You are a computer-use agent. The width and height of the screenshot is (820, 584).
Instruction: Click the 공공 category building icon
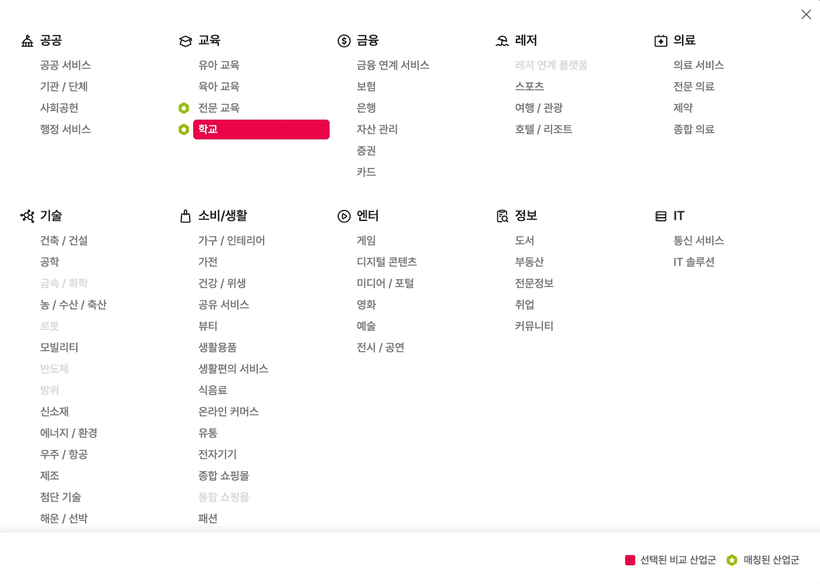point(27,41)
